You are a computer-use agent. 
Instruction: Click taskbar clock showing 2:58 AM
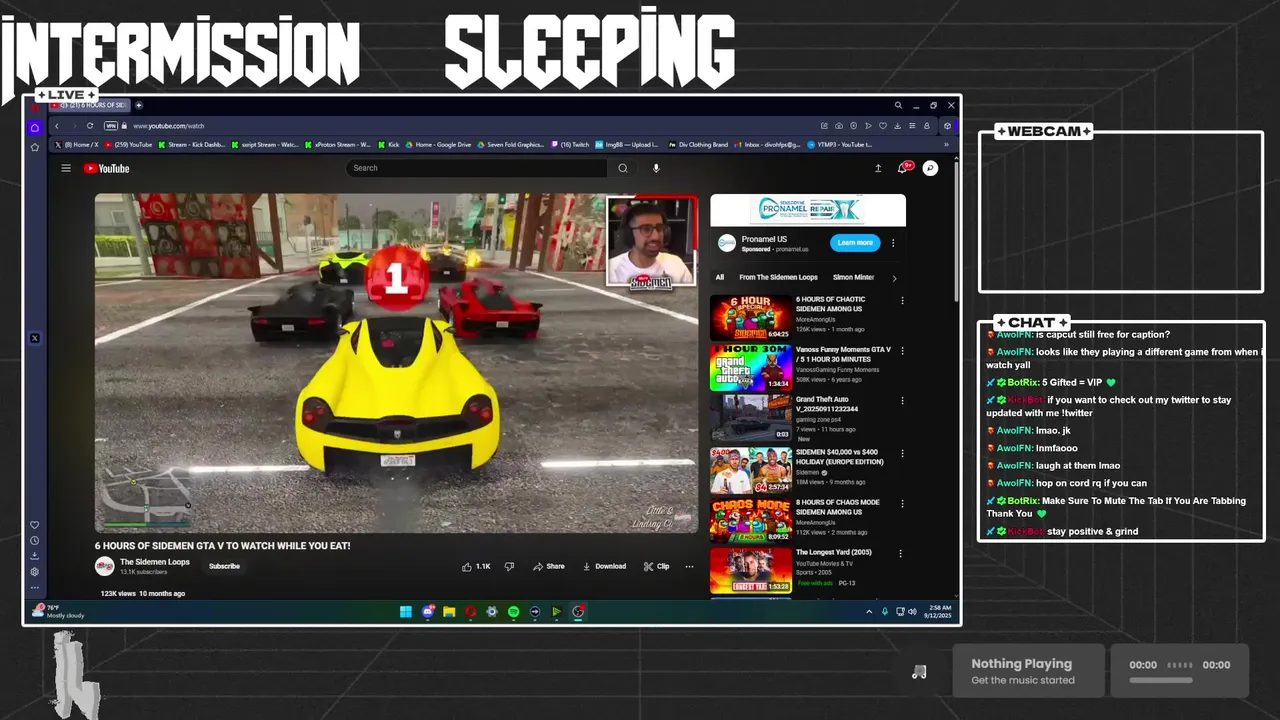[938, 611]
